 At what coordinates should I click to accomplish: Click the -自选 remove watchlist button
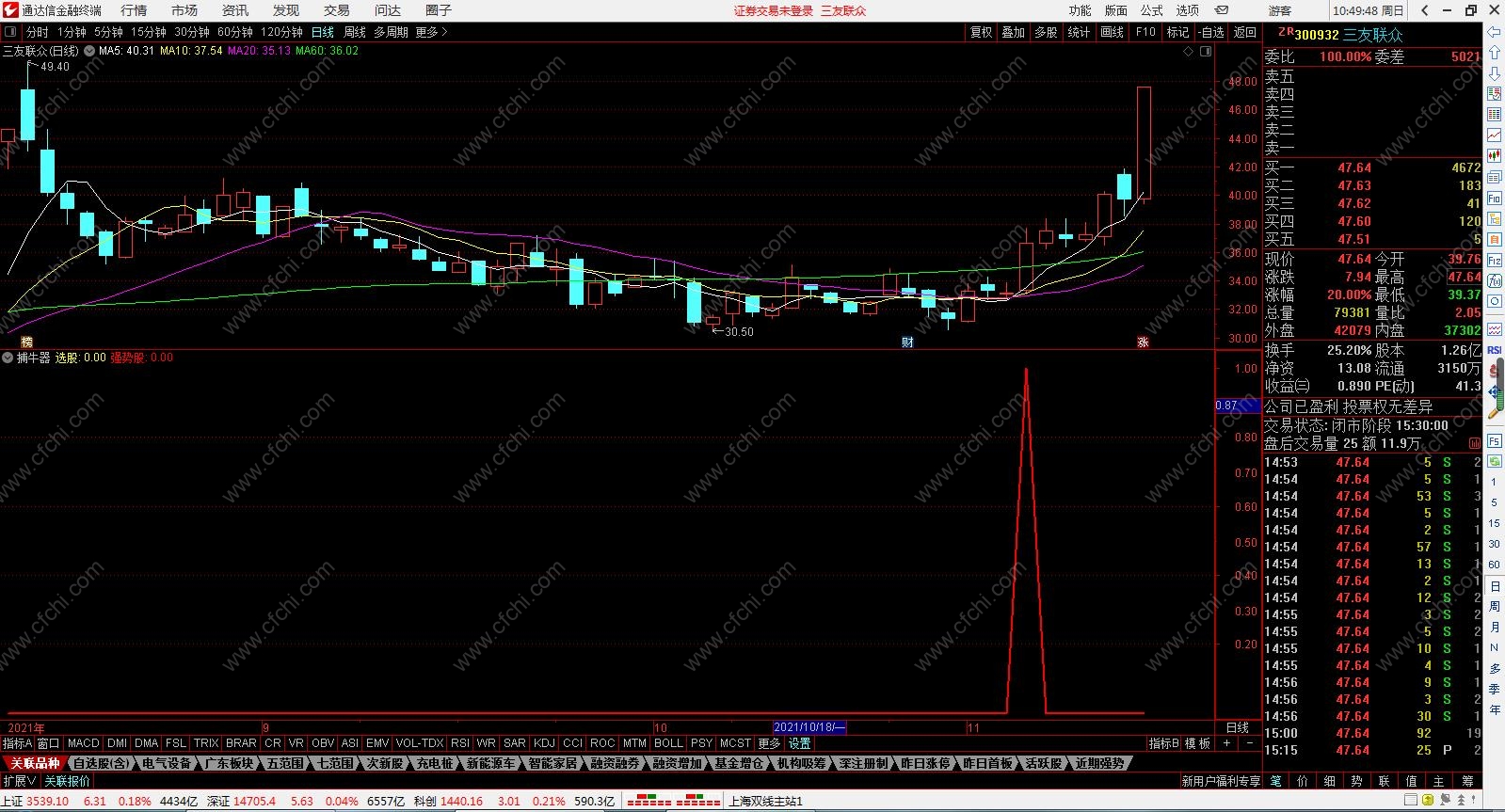click(x=1211, y=32)
